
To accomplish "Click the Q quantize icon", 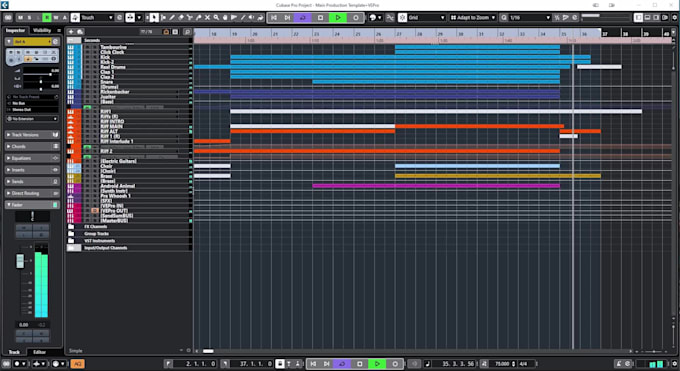I will tap(503, 17).
